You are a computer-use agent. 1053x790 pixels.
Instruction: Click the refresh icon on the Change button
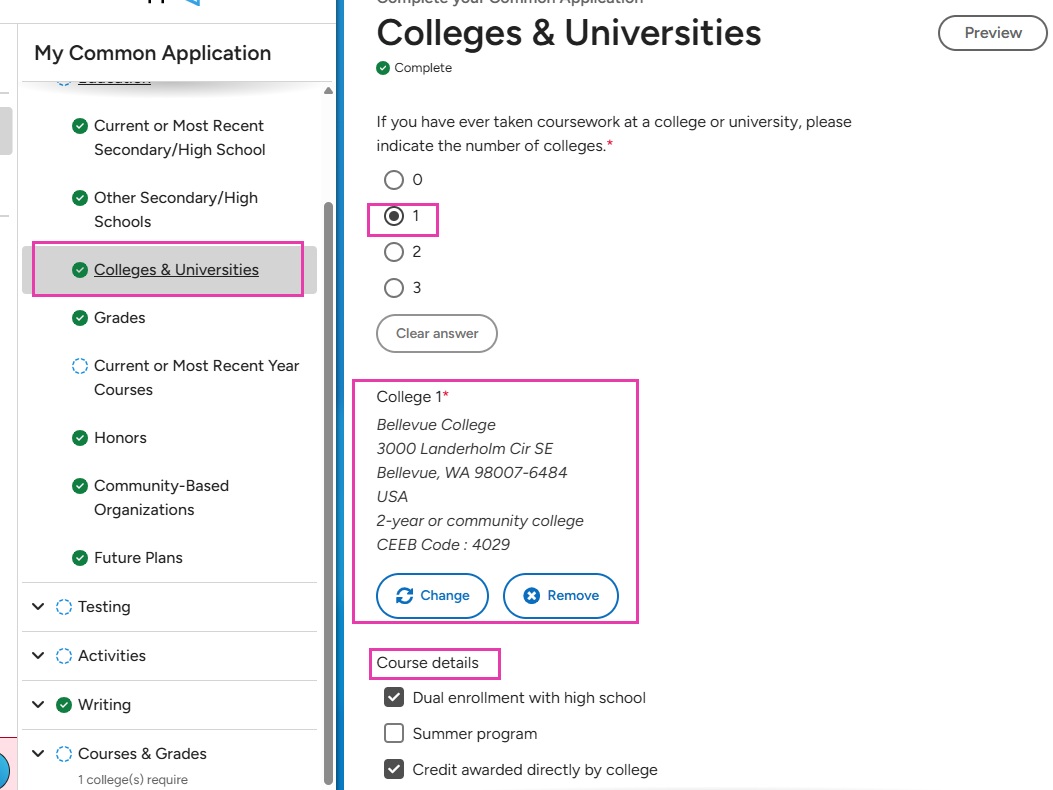(405, 595)
